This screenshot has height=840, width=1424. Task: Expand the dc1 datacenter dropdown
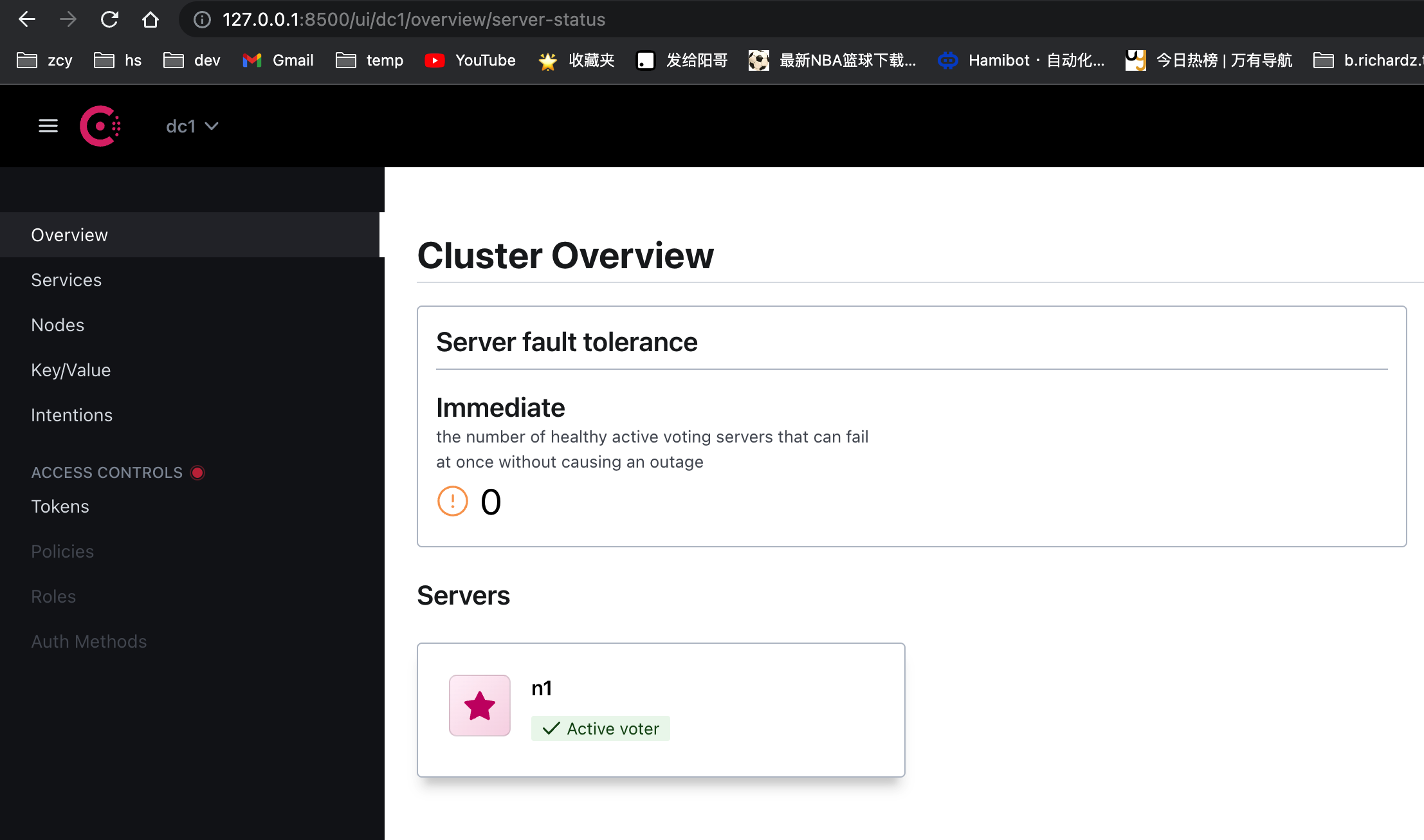point(192,126)
